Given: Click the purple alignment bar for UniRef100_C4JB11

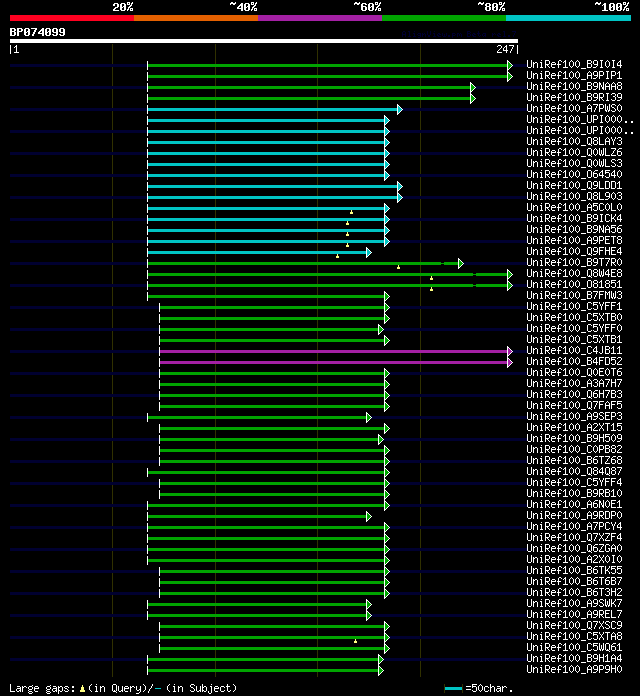Looking at the screenshot, I should (334, 351).
